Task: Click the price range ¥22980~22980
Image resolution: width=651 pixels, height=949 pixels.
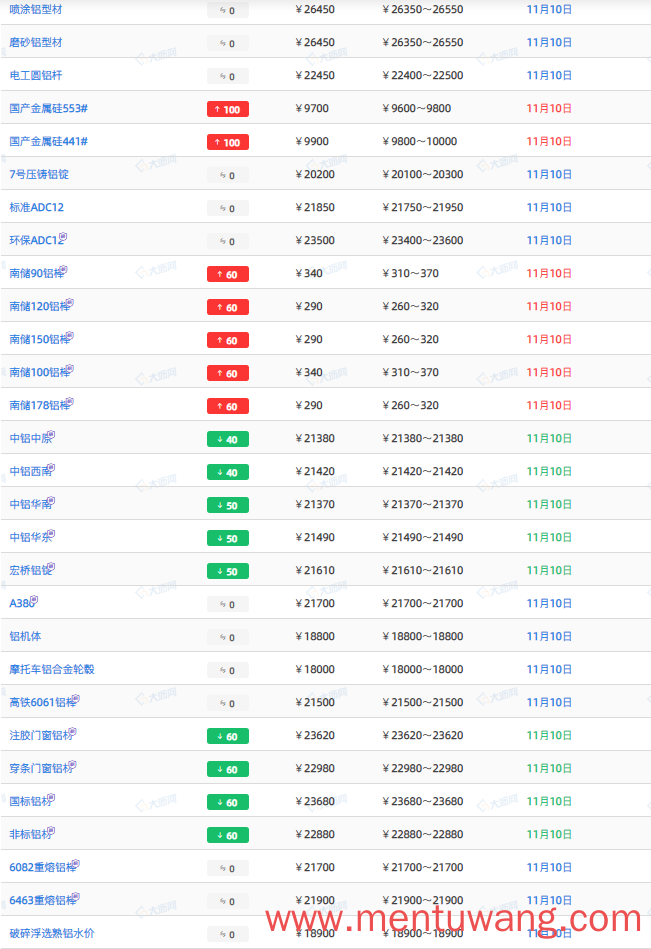Action: [423, 768]
